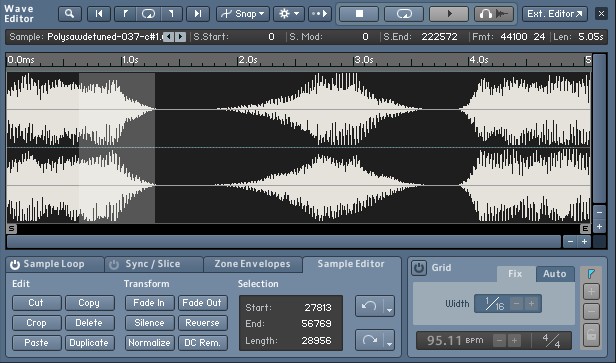This screenshot has width=616, height=363.
Task: Click the auto-pre-listen arrow dots button
Action: pyautogui.click(x=320, y=14)
